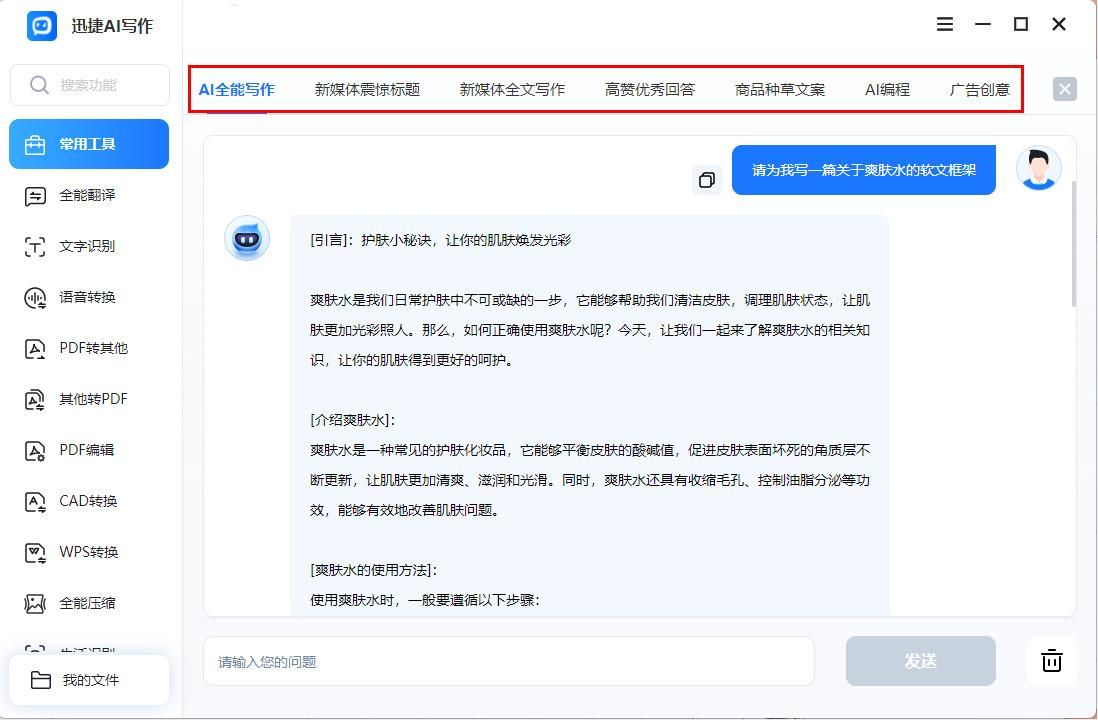Click the robot avatar of the AI

coord(246,238)
